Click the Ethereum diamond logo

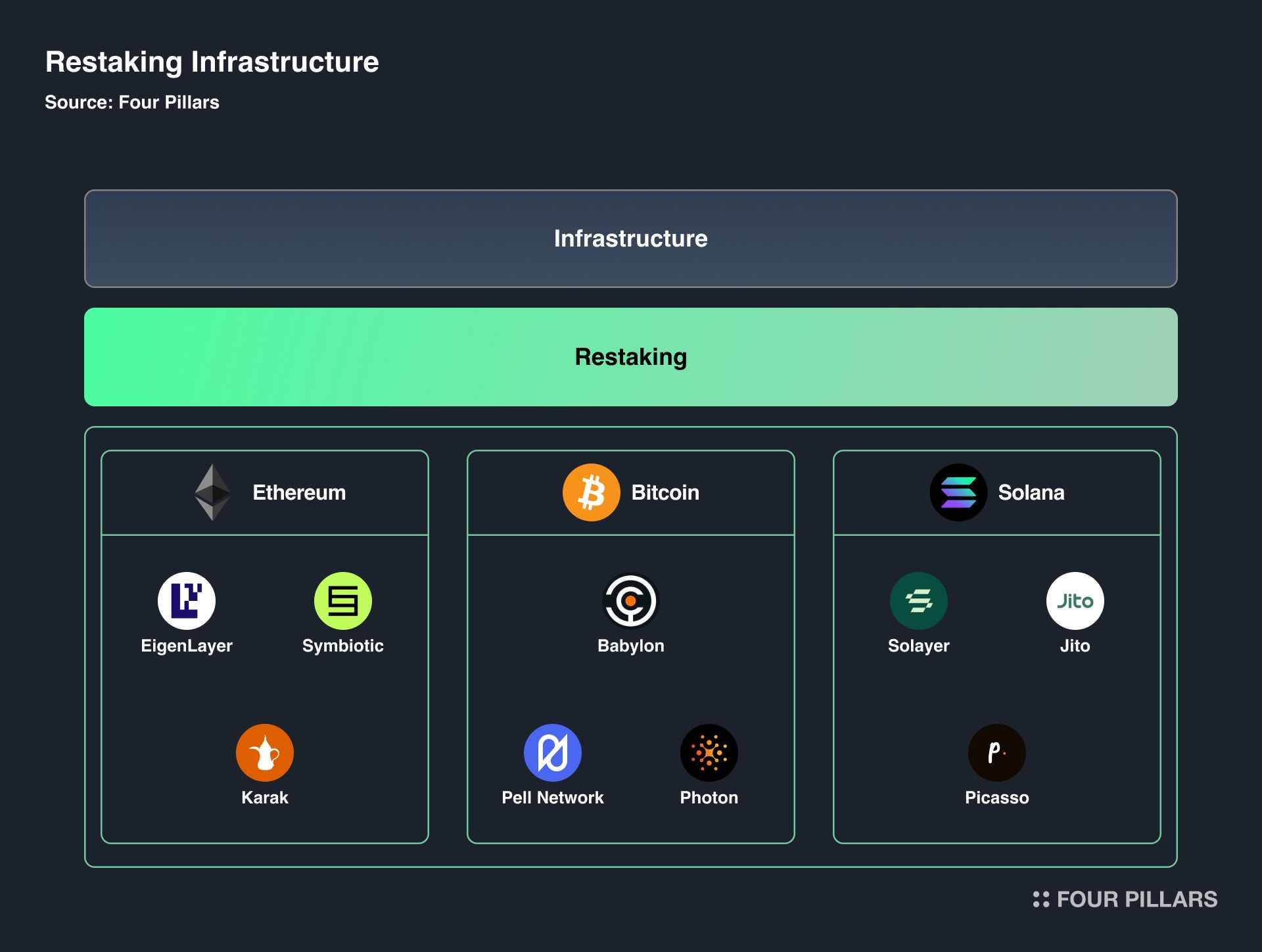[212, 492]
